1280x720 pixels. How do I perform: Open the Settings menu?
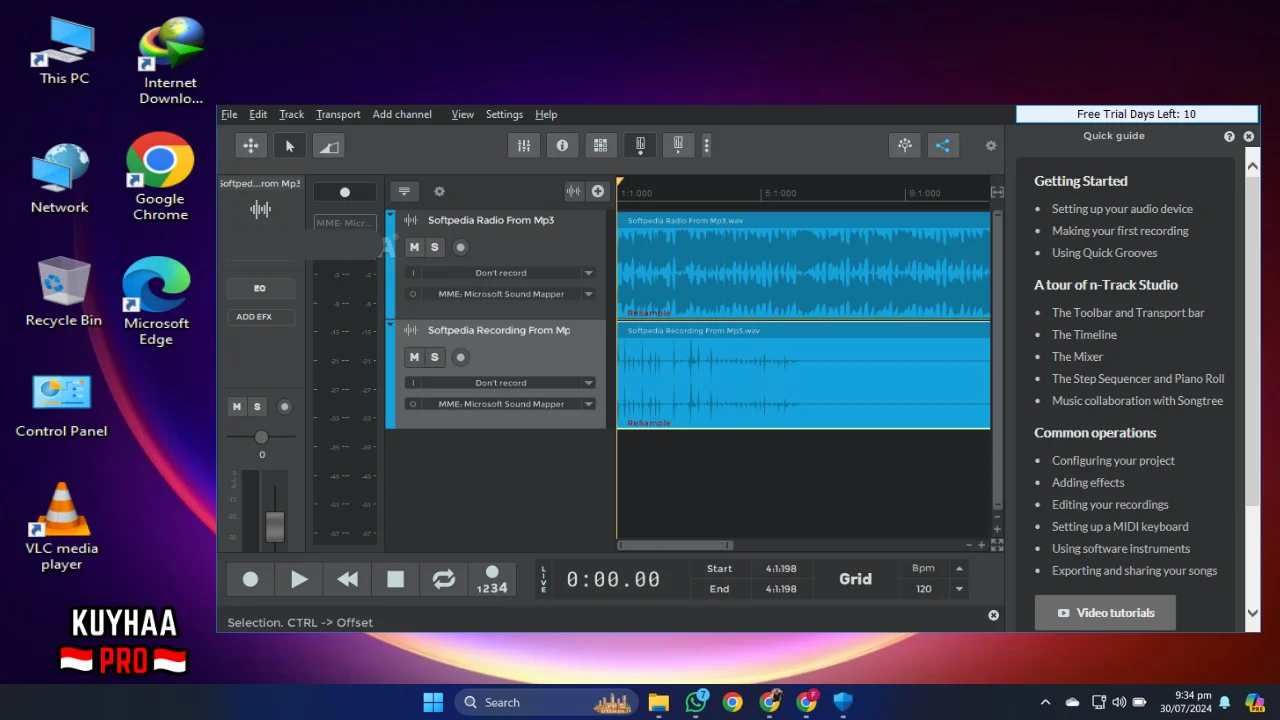[x=504, y=114]
